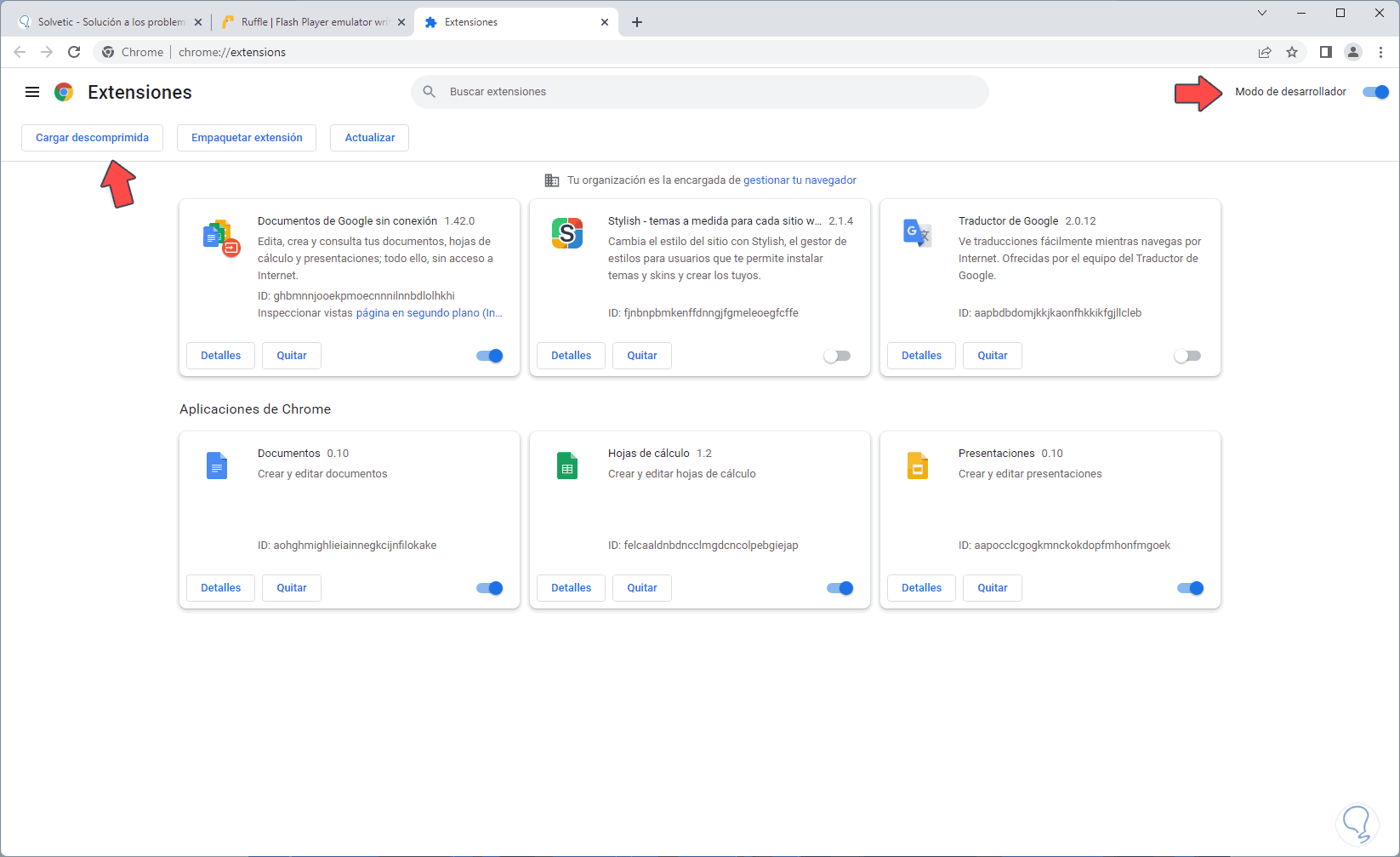Enable the Traductor de Google extension
This screenshot has width=1400, height=857.
pyautogui.click(x=1187, y=356)
